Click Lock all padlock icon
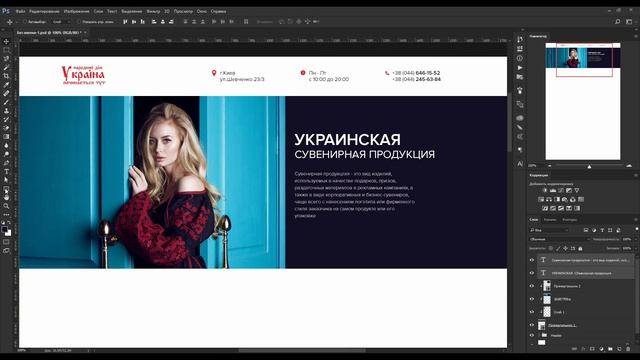Viewport: 640px width, 360px height. 580,248
